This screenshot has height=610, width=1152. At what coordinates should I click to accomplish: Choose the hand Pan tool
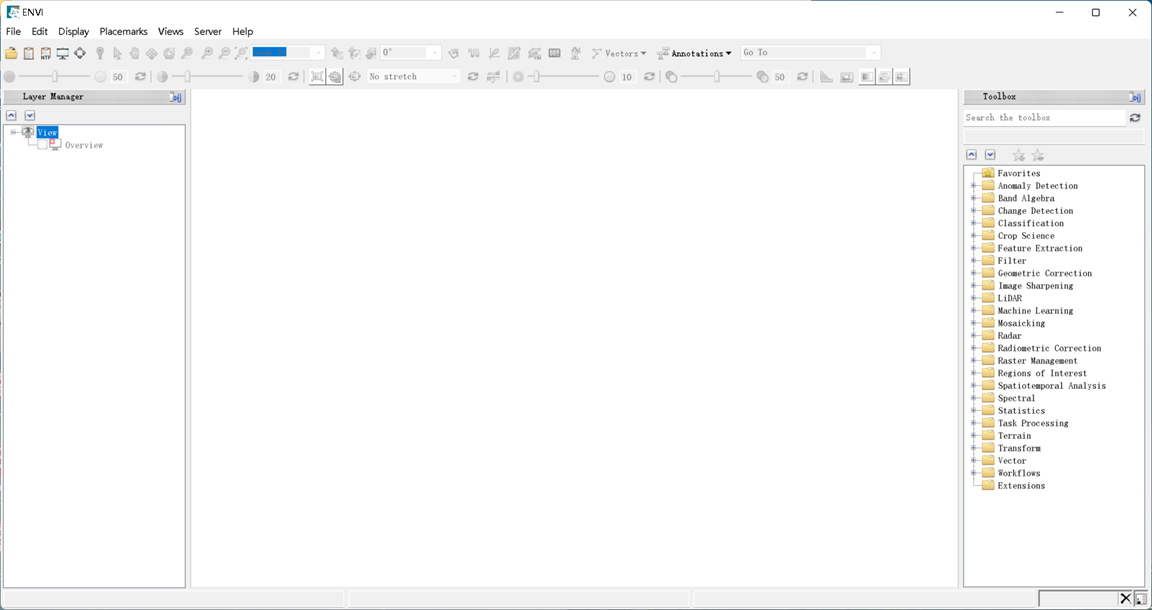(x=134, y=53)
